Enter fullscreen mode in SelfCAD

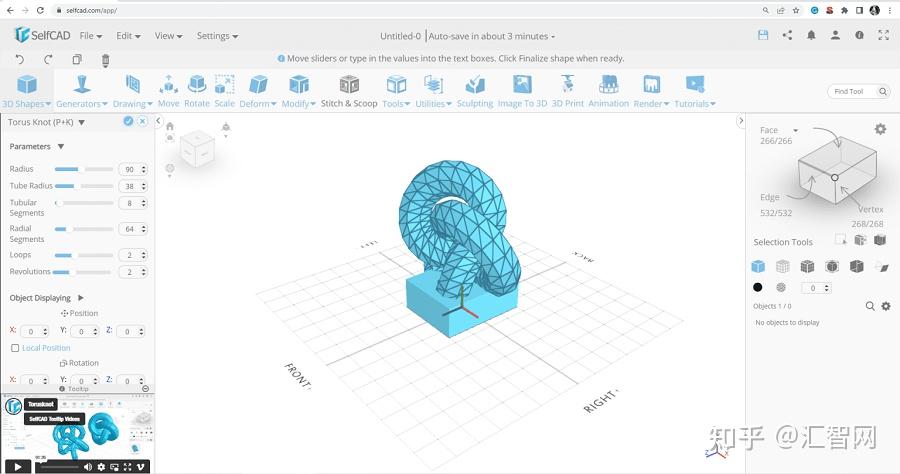[883, 35]
